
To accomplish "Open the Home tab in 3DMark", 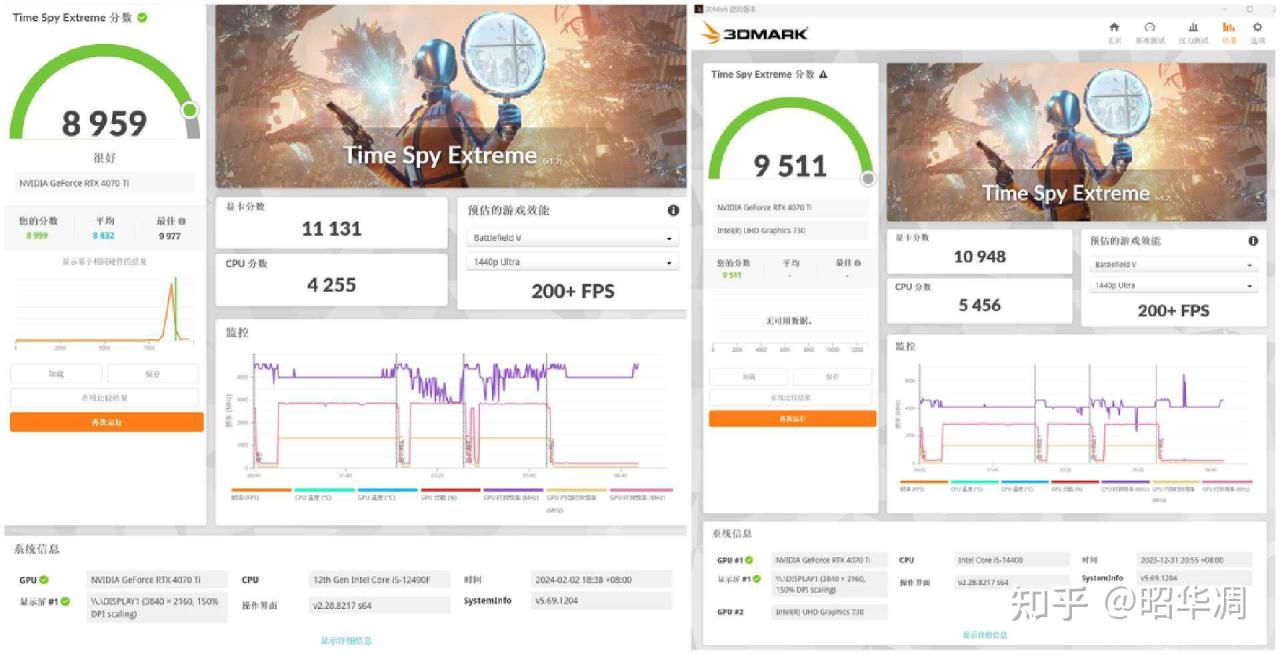I will [x=1114, y=32].
